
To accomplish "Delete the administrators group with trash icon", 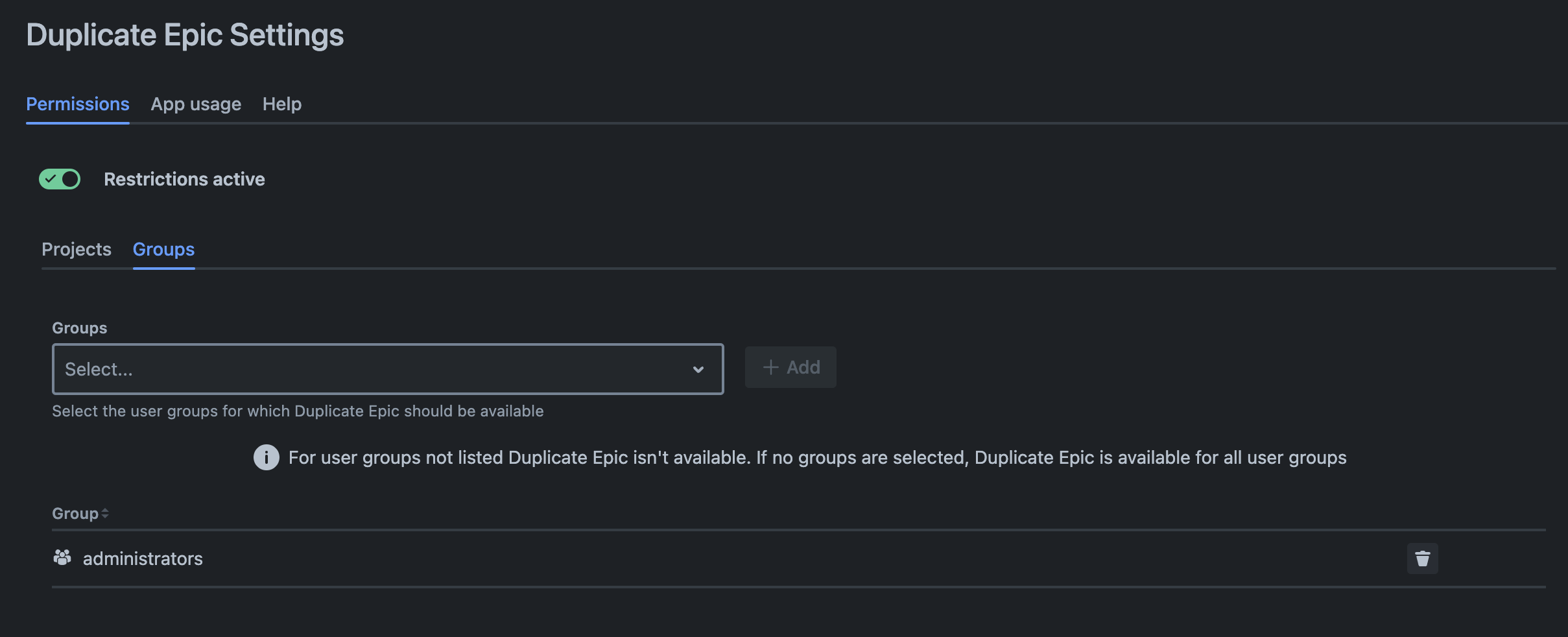I will (x=1422, y=559).
